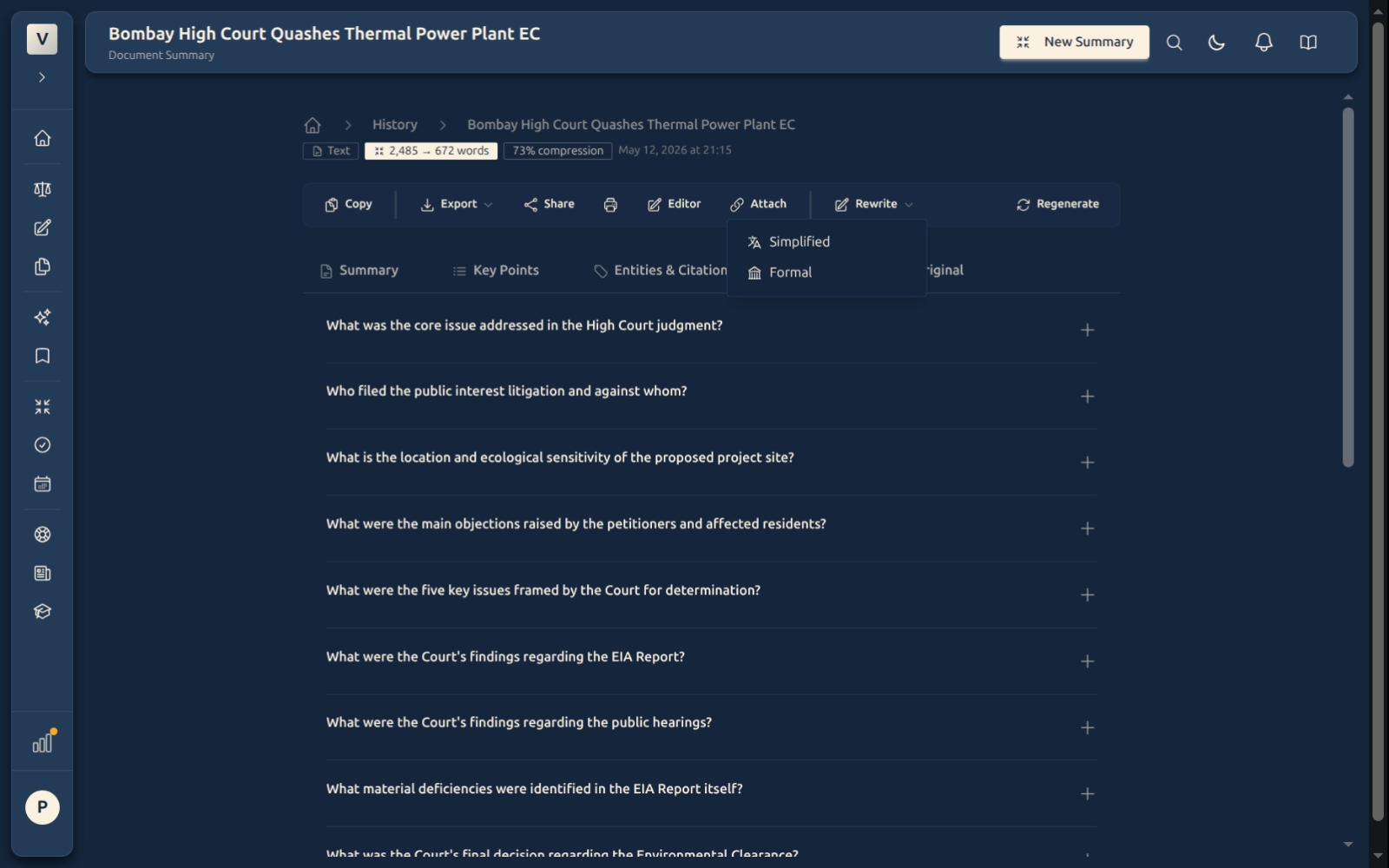Click the browser window scrollbar thumb

tap(1378, 421)
